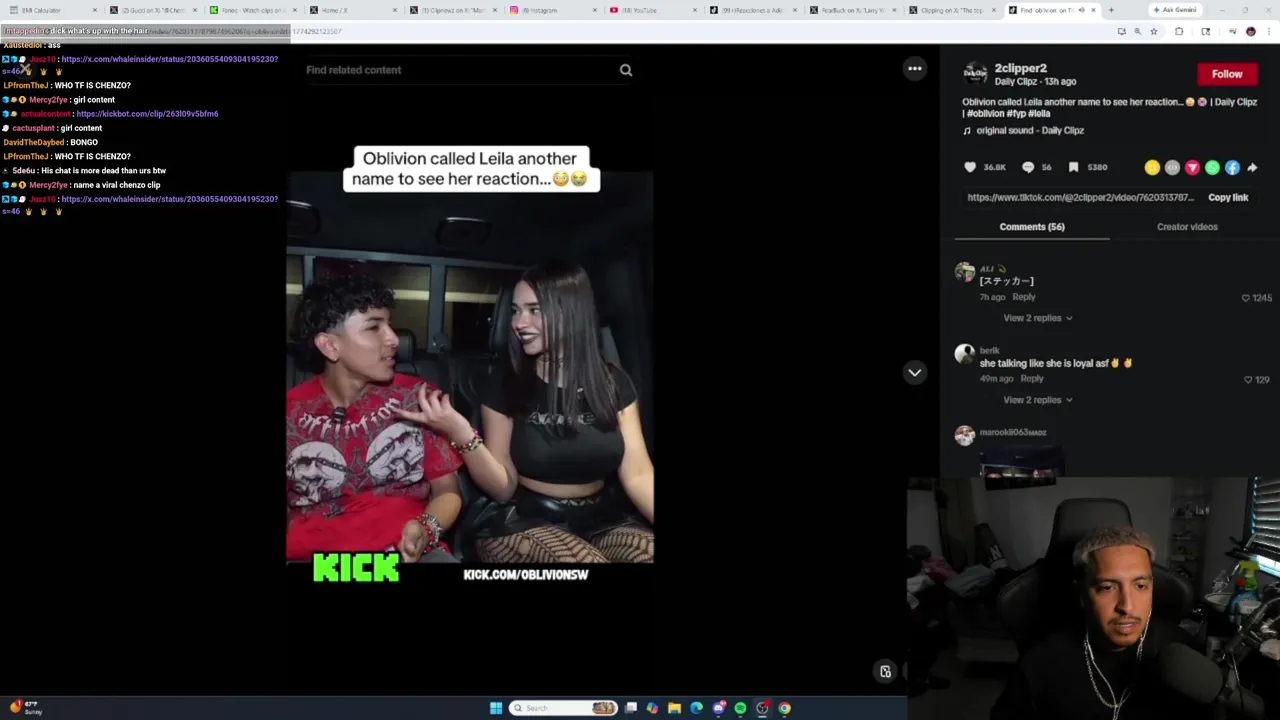Viewport: 1280px width, 720px height.
Task: Reply to the ALI comment
Action: coord(1023,297)
